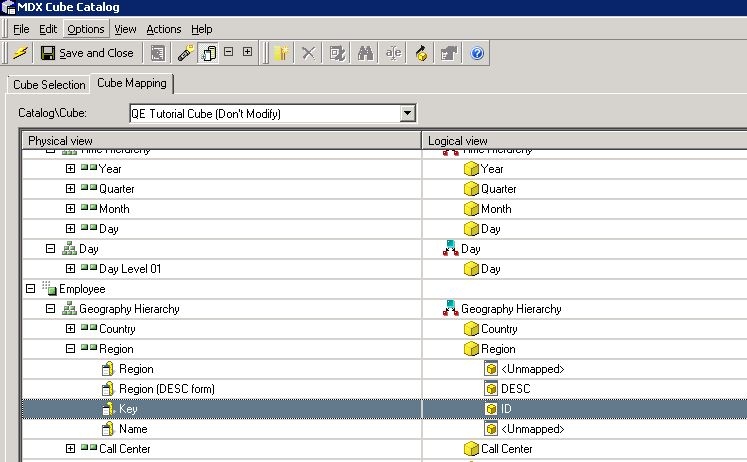Collapse the Region node in the tree

click(x=71, y=349)
